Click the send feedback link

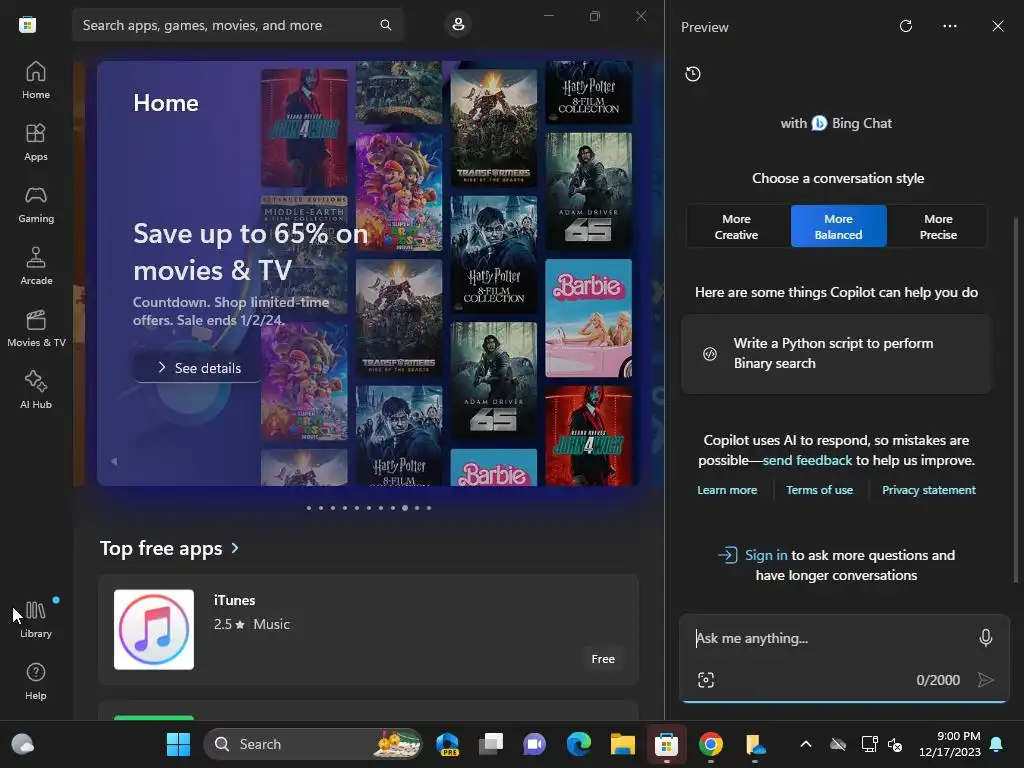tap(807, 460)
